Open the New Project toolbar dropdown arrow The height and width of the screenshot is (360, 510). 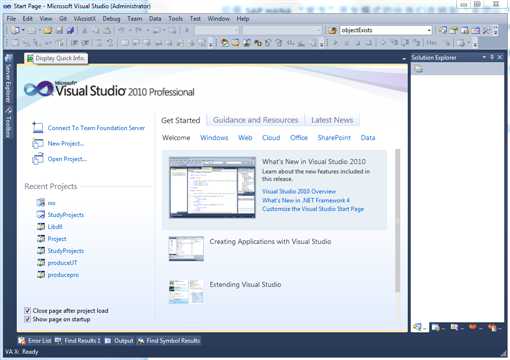[x=23, y=30]
